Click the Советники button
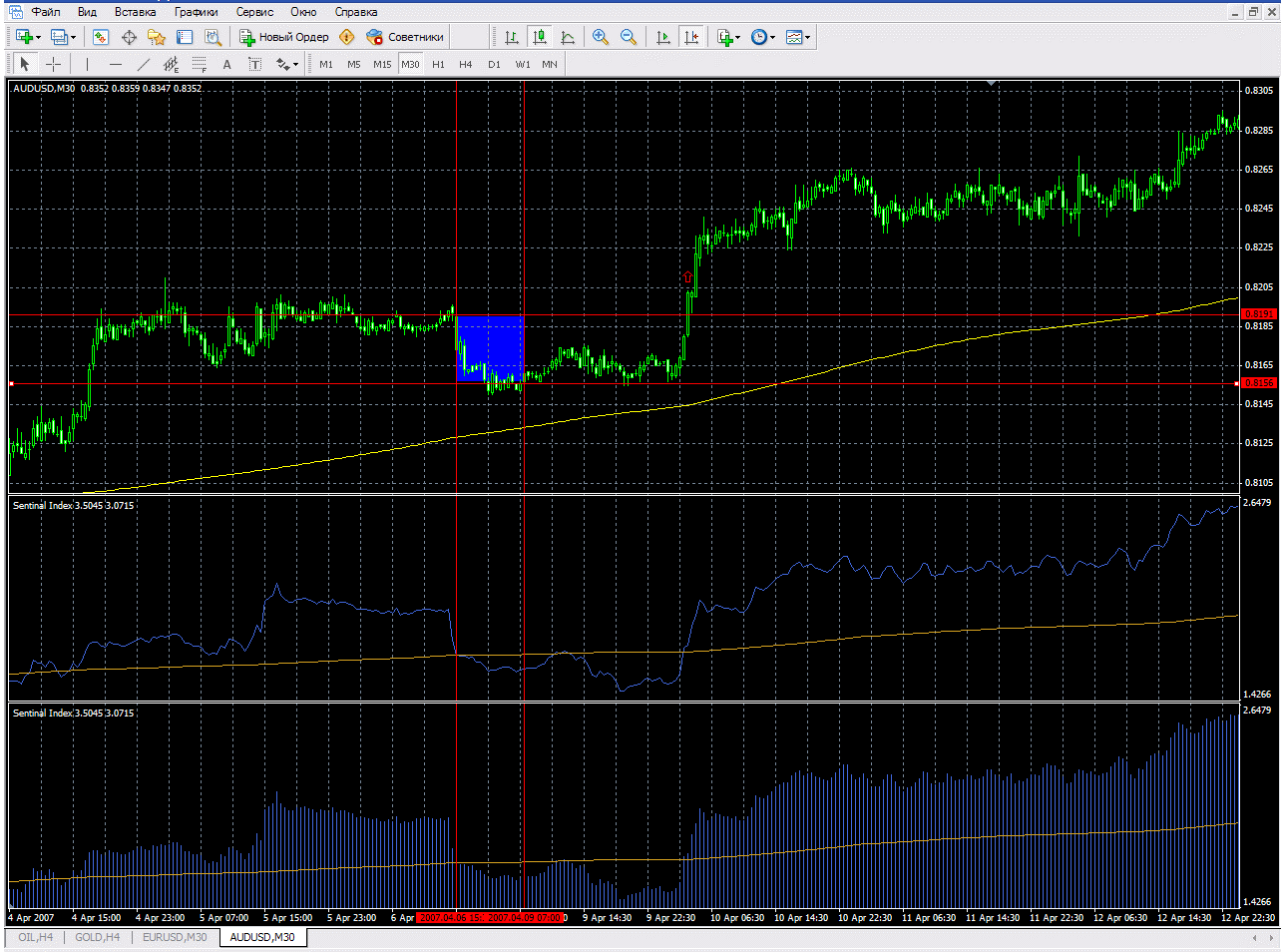This screenshot has height=952, width=1285. (405, 37)
